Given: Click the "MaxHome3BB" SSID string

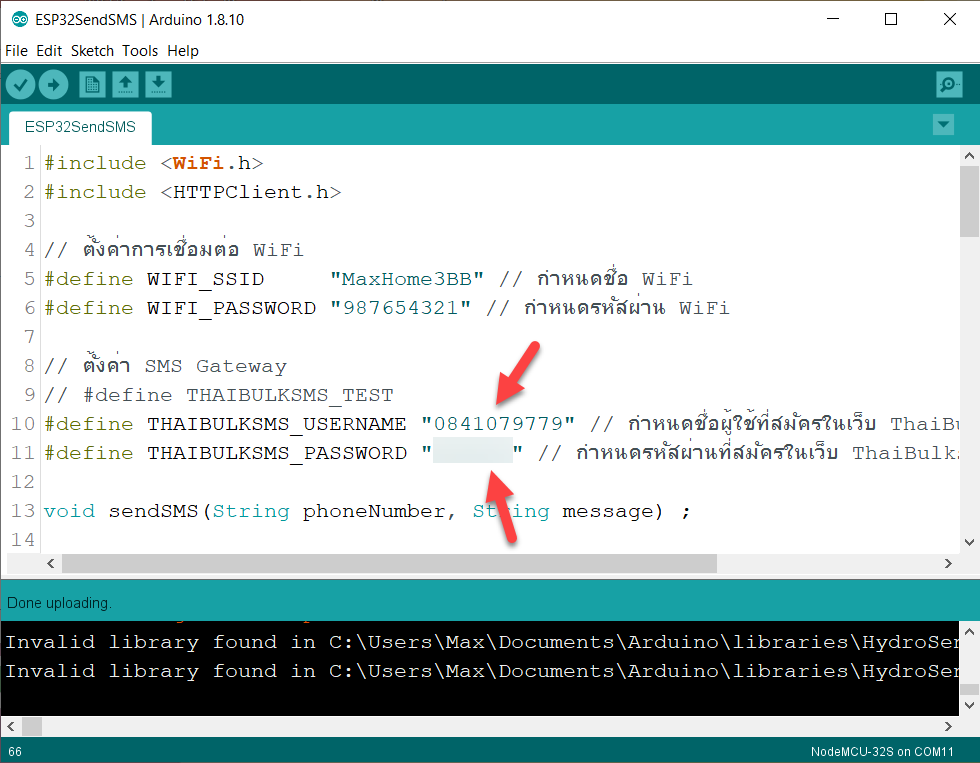Looking at the screenshot, I should [407, 279].
